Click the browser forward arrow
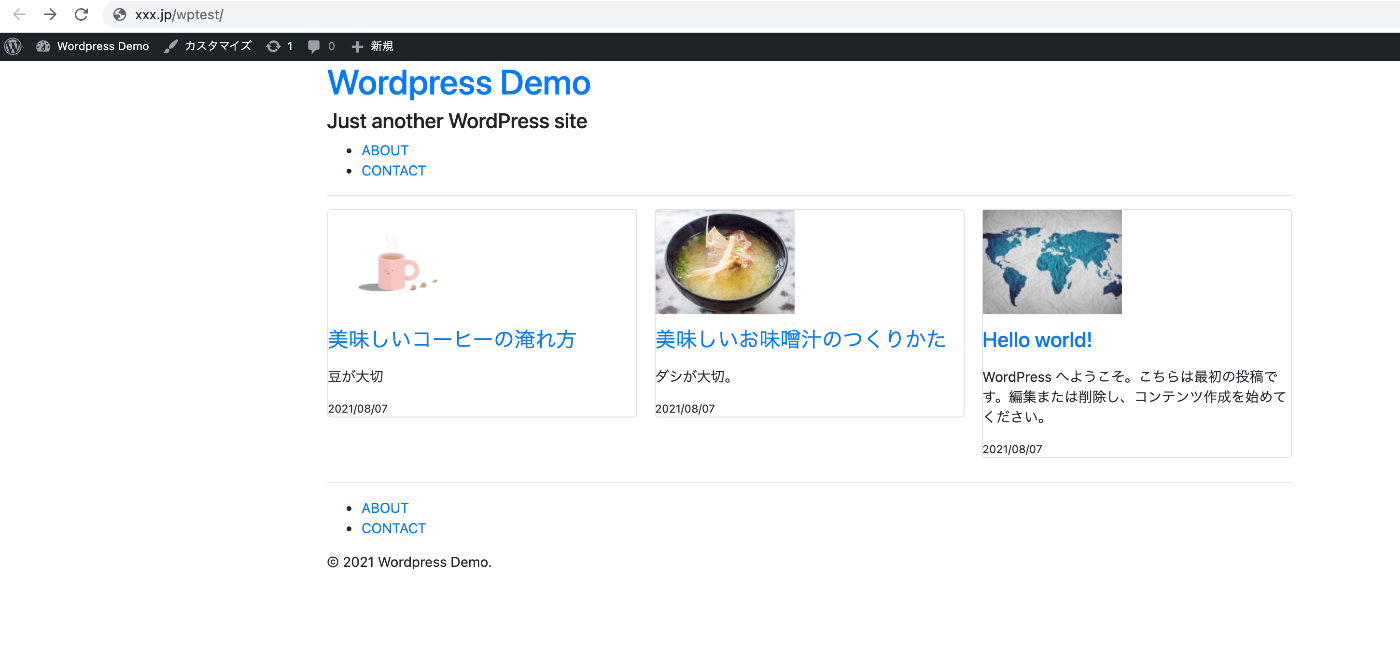The image size is (1400, 645). pos(50,15)
